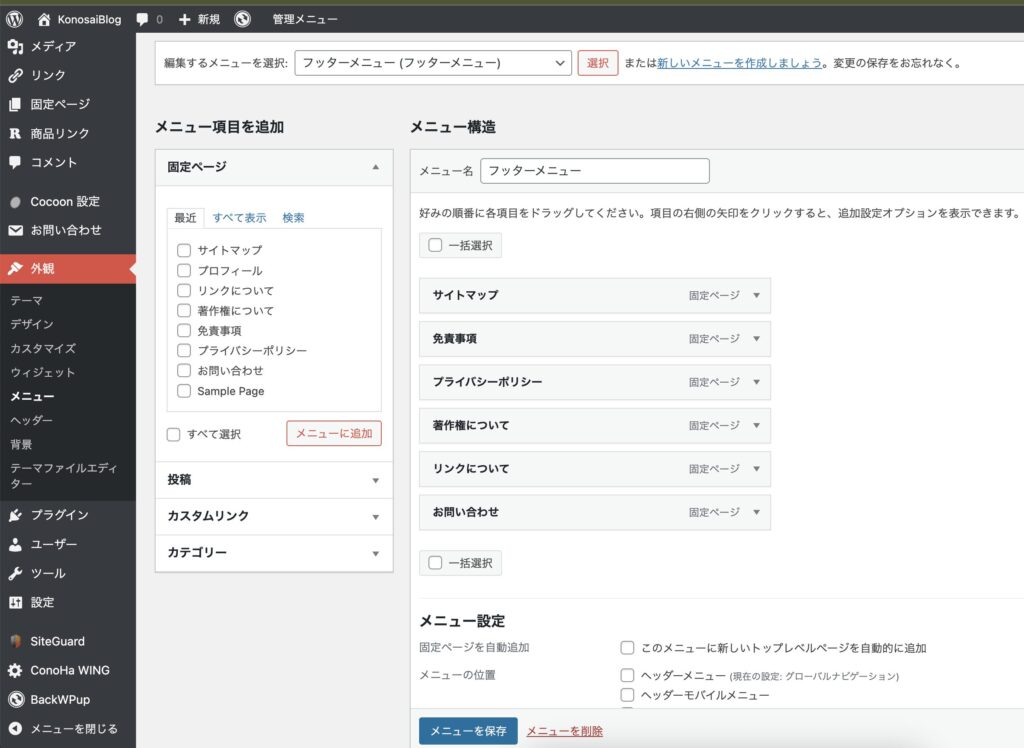
Task: Open the WordPress logo menu
Action: 14,20
